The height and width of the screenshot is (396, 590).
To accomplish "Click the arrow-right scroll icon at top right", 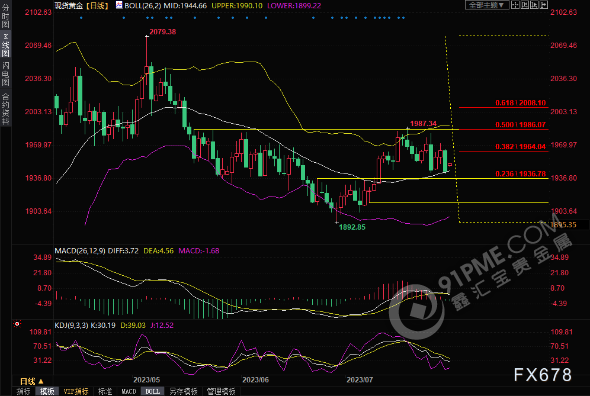I will coord(544,5).
